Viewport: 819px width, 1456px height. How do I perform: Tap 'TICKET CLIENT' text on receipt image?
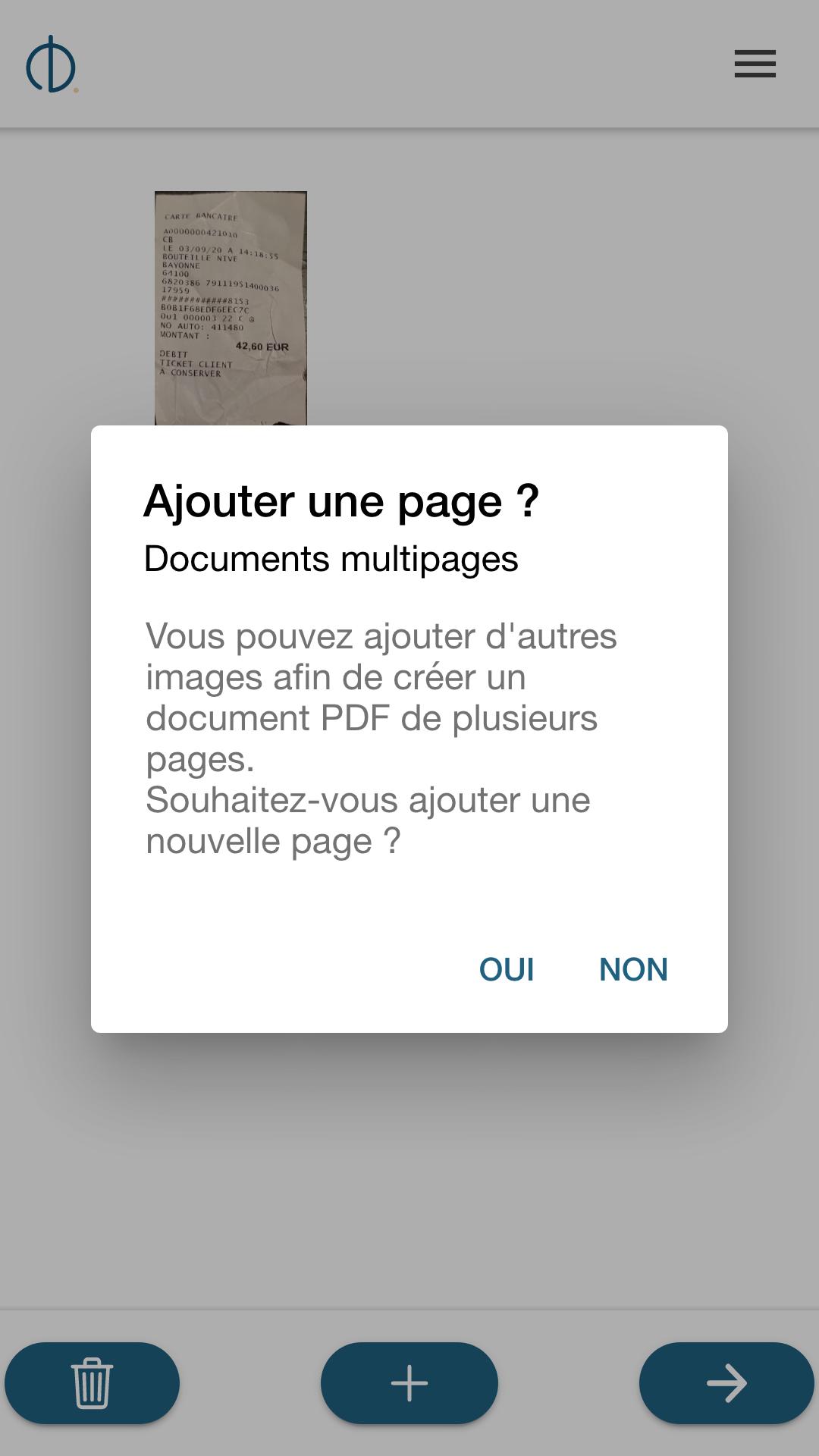(x=196, y=364)
